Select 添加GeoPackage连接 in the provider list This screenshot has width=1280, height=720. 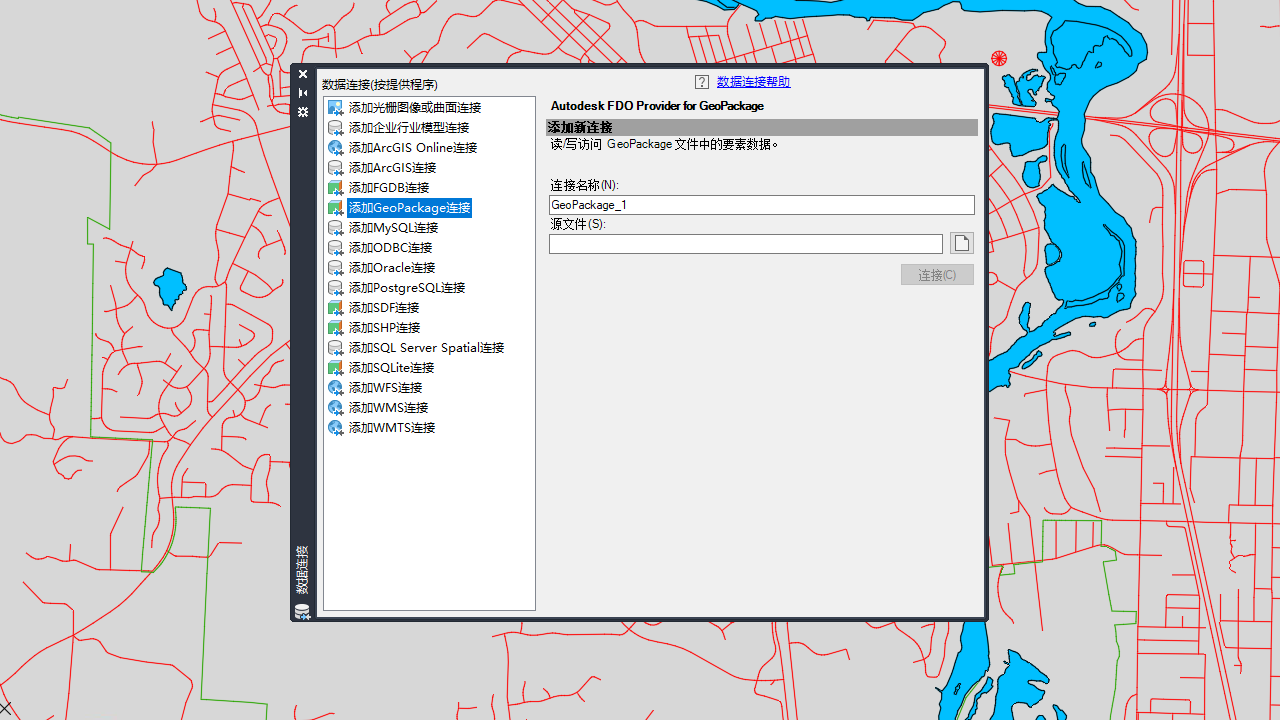(409, 208)
